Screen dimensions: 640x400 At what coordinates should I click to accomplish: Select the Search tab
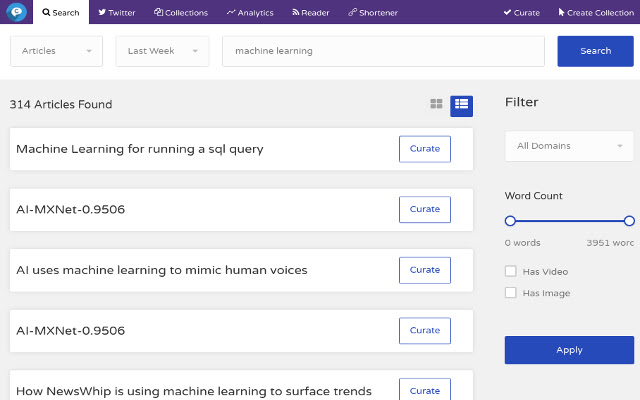pos(61,13)
